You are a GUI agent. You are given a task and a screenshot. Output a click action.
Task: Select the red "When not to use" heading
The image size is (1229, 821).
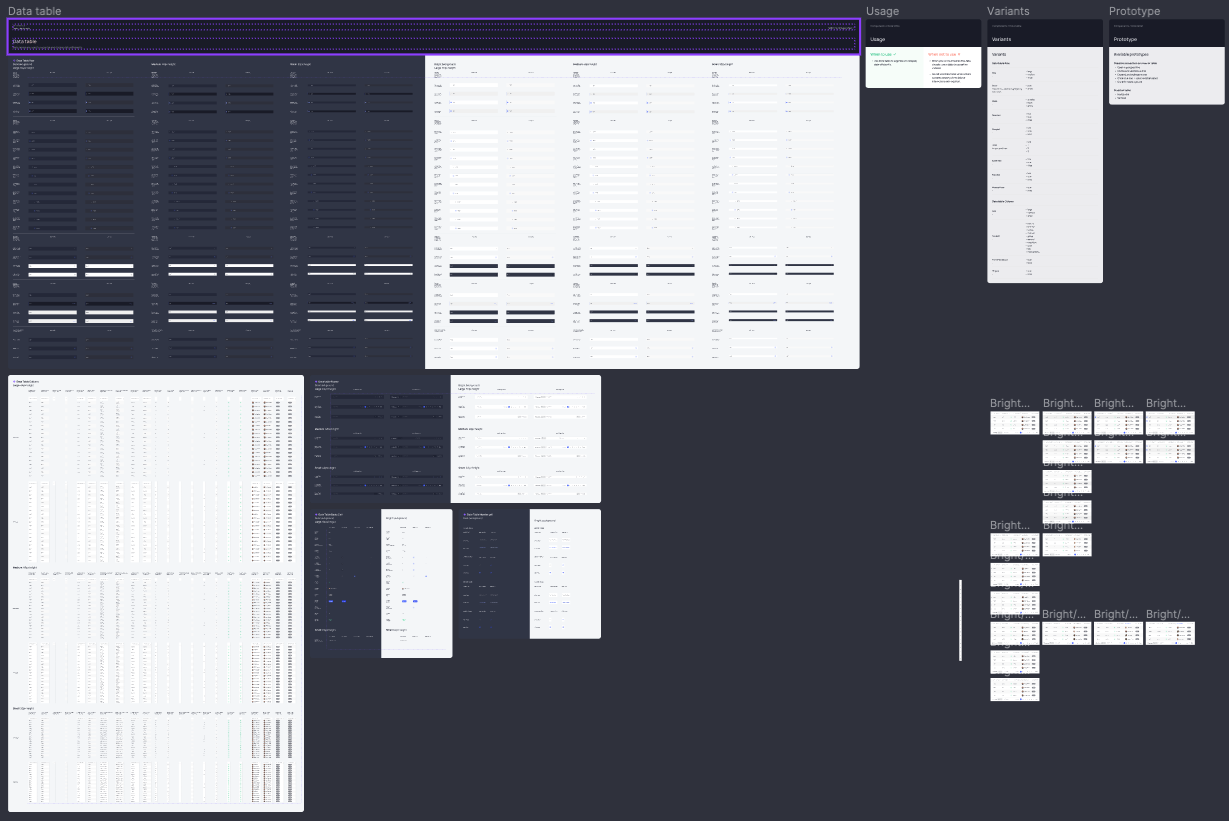(x=944, y=54)
